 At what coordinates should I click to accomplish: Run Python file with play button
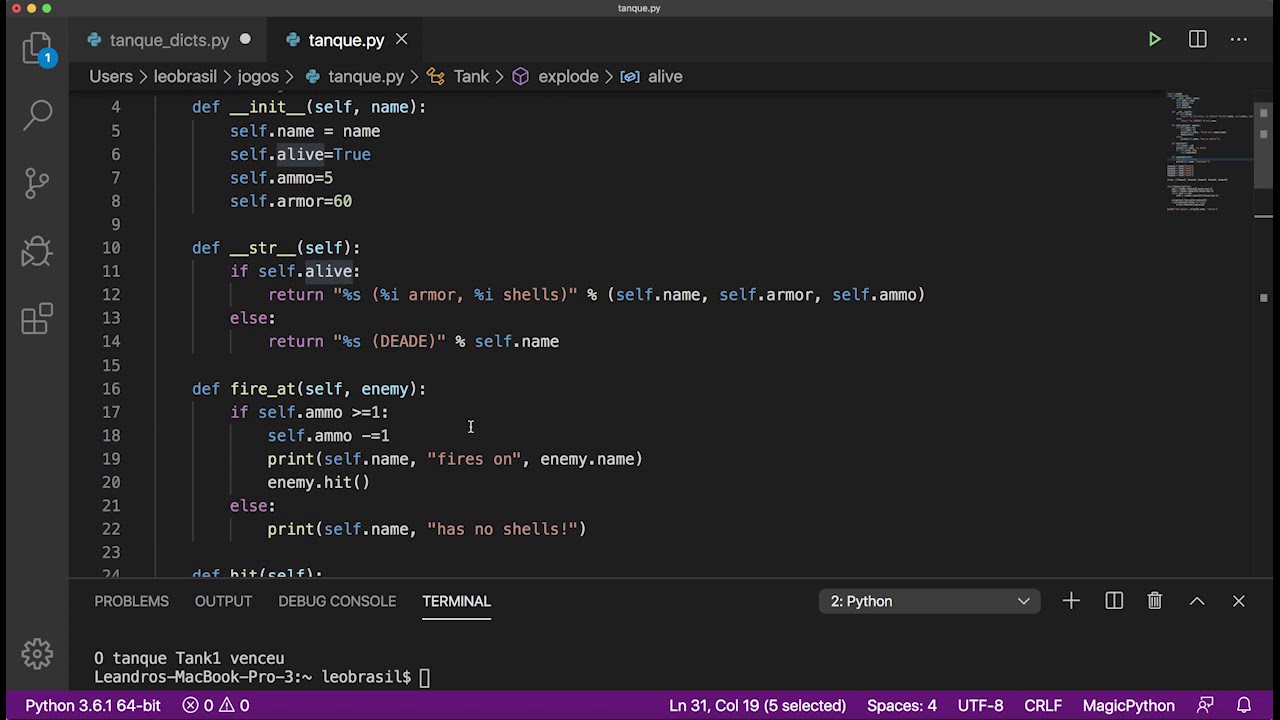pos(1154,40)
